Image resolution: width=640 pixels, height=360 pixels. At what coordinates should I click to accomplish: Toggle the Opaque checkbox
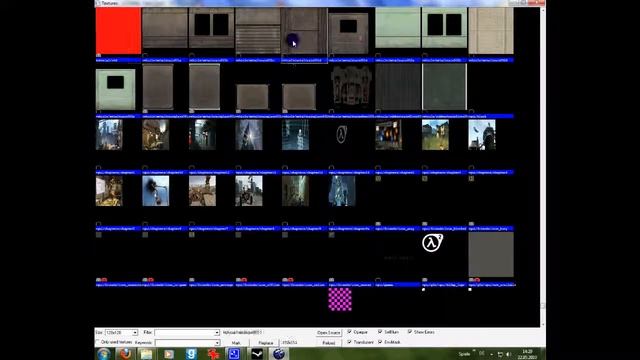[x=349, y=332]
